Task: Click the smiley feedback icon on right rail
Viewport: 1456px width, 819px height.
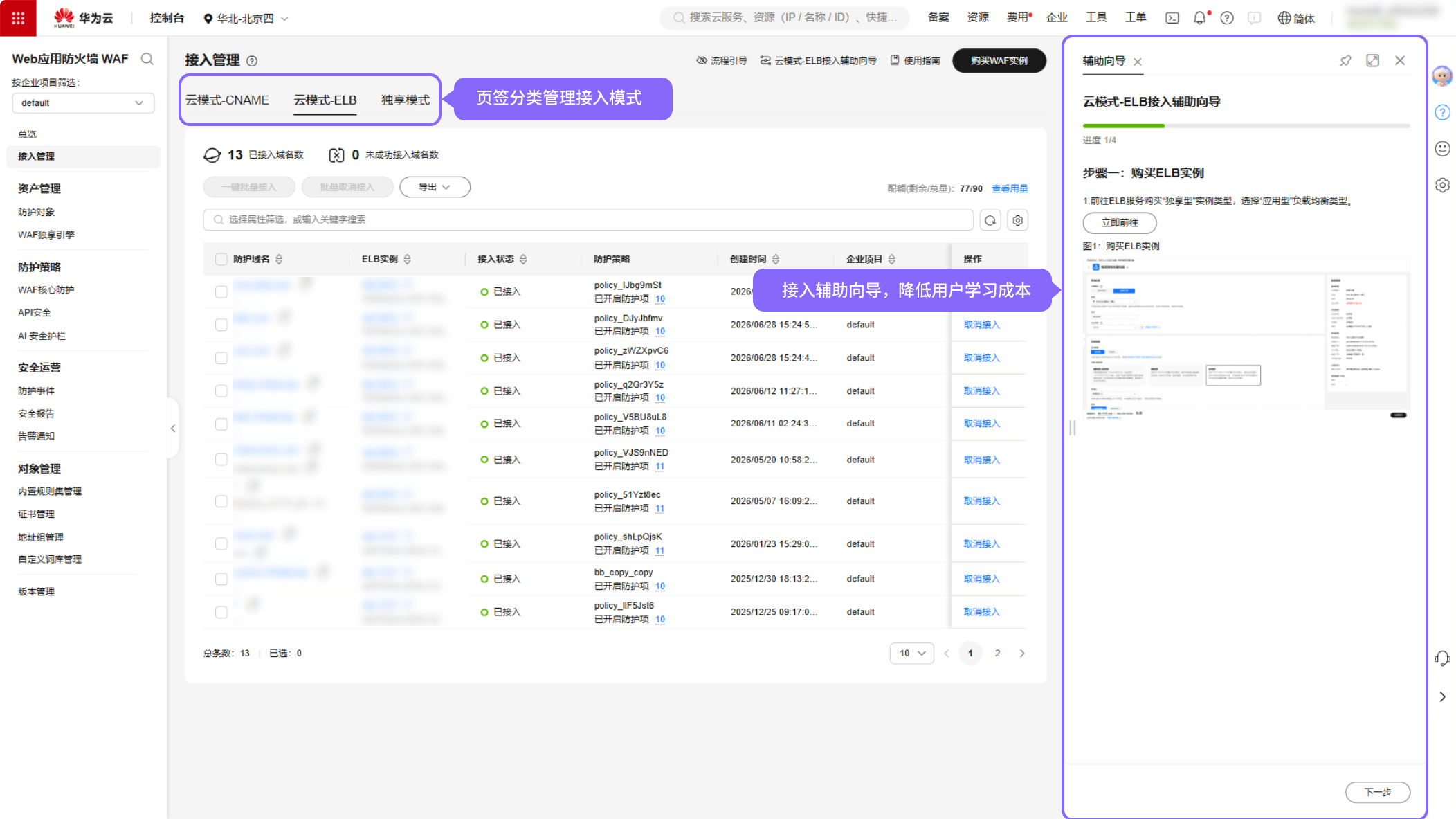Action: (1443, 149)
